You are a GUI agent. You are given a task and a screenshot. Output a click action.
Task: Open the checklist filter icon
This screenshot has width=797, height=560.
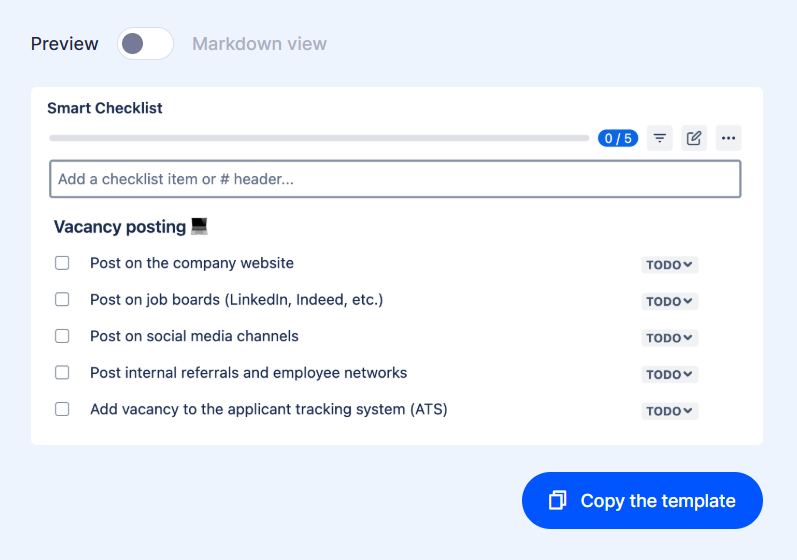click(x=660, y=138)
